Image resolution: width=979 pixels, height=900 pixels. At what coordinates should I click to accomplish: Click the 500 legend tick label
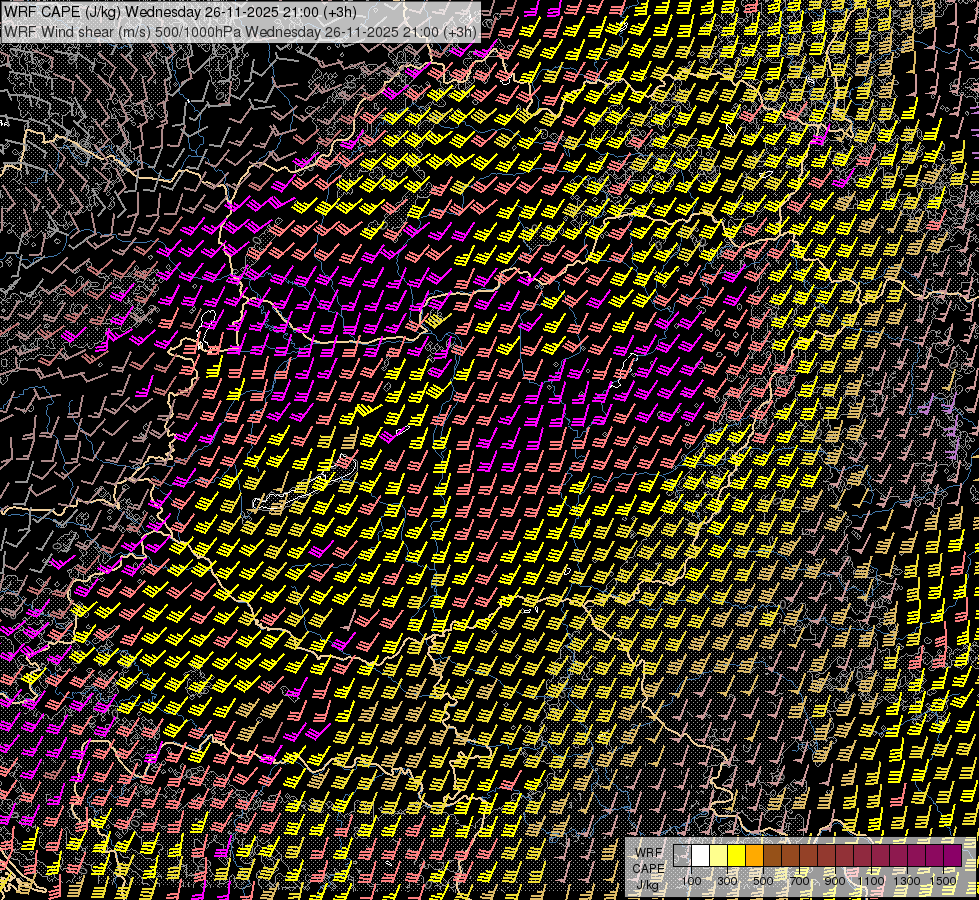764,881
